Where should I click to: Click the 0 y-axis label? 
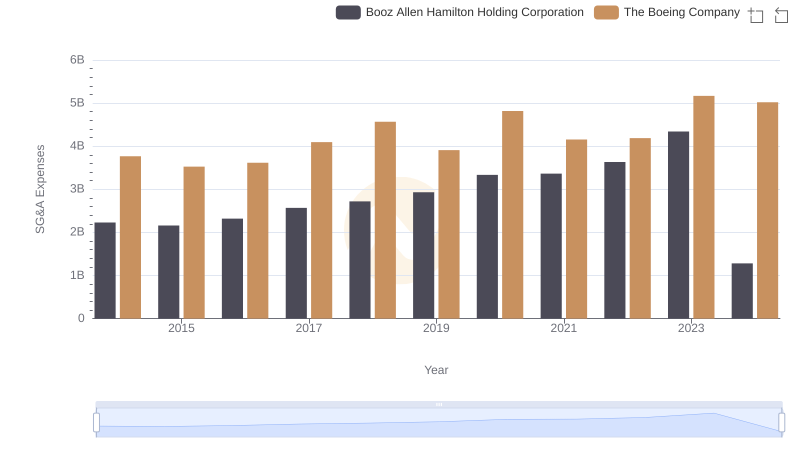pyautogui.click(x=81, y=318)
